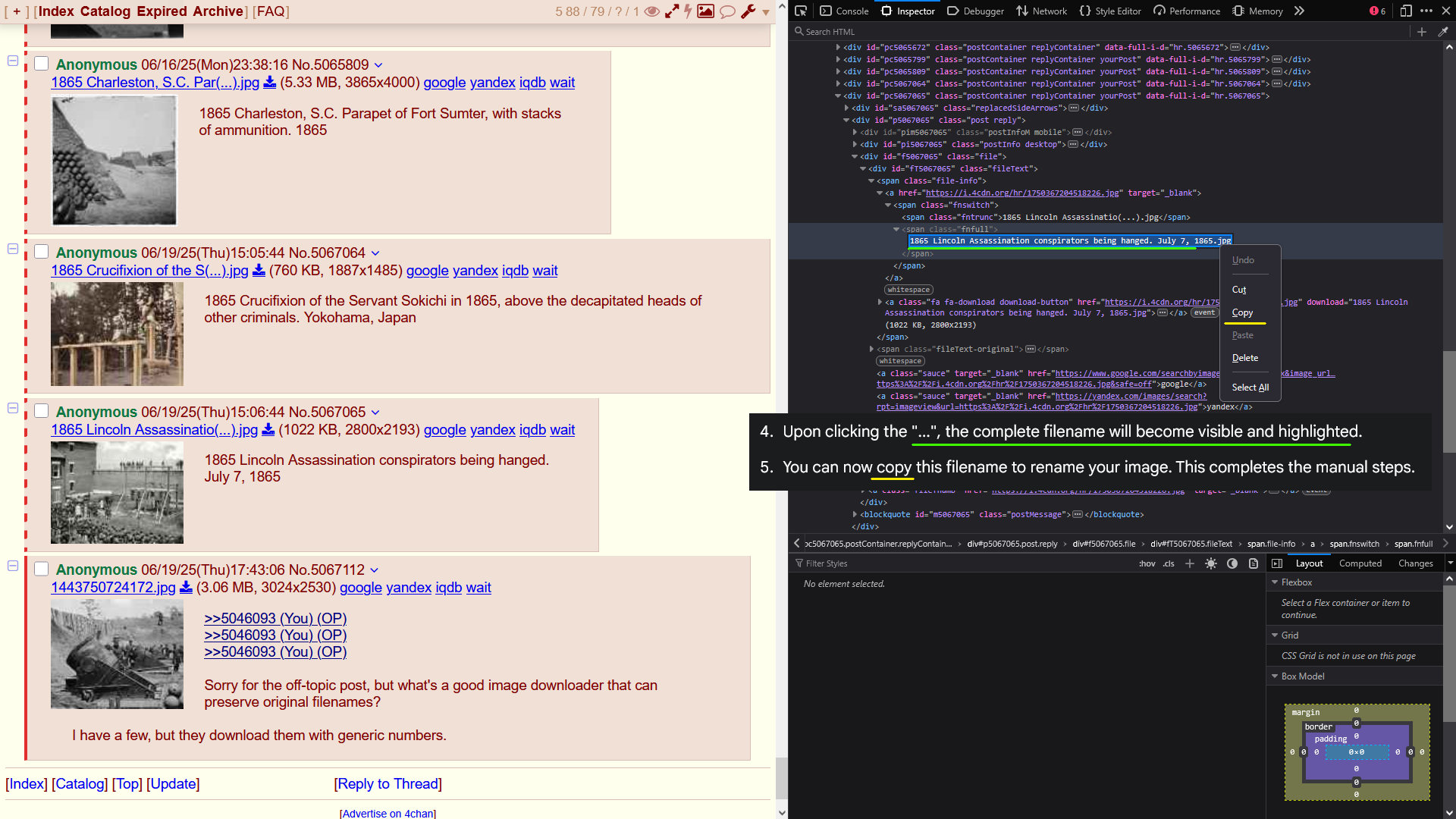Download the 1865 Charleston image via download icon

tap(269, 83)
